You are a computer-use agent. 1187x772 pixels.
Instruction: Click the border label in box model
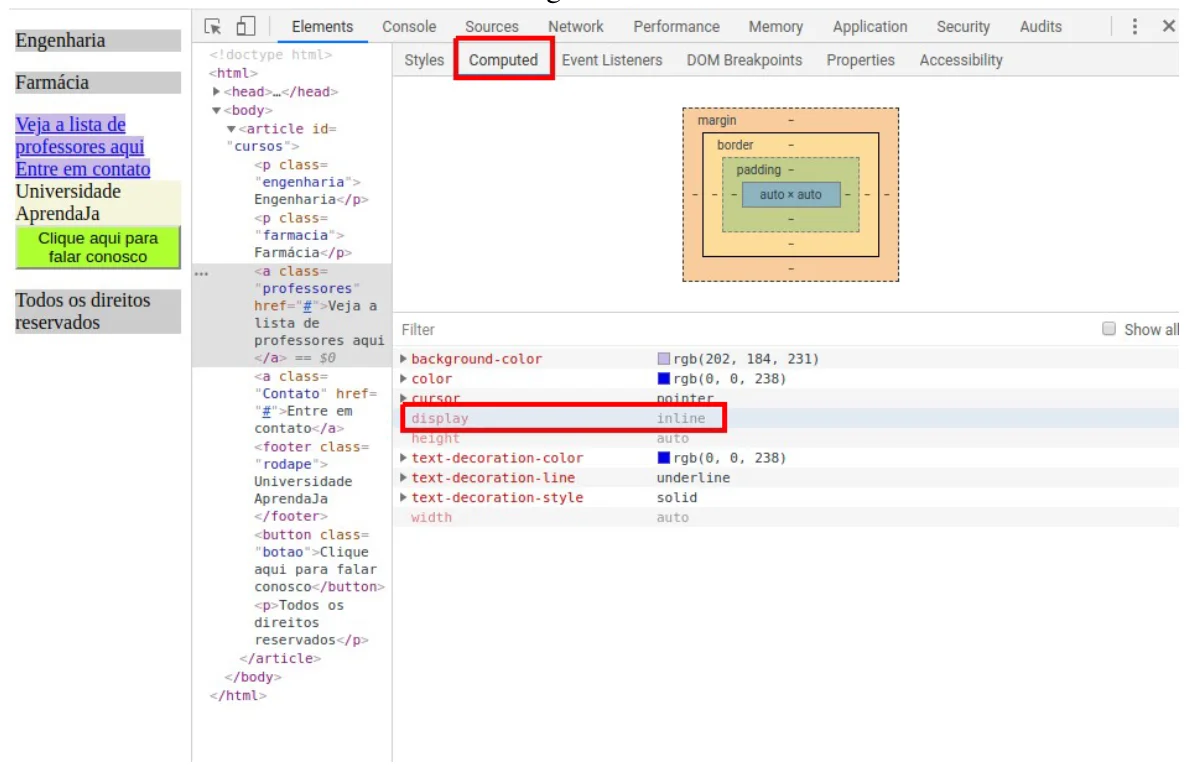coord(734,145)
